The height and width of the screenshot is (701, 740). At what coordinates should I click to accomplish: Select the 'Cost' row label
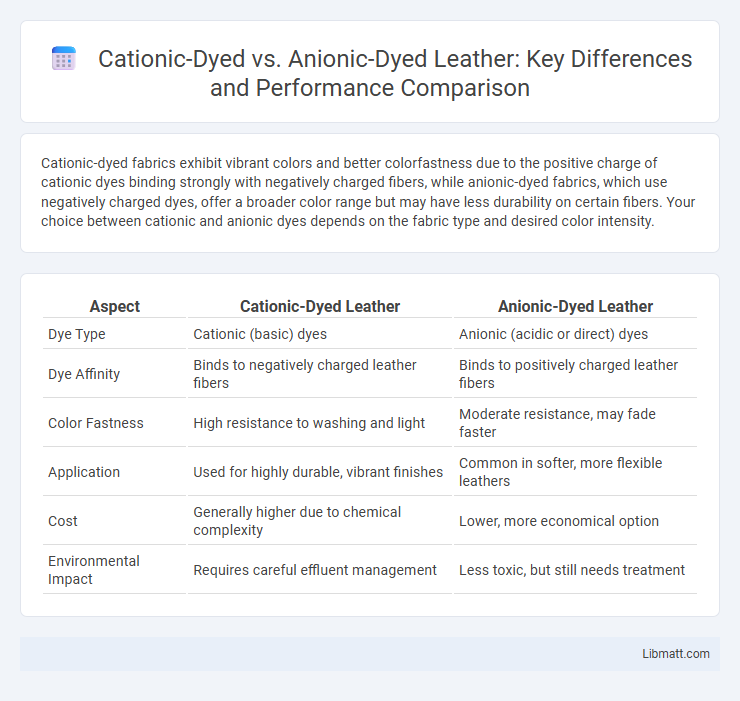pyautogui.click(x=63, y=521)
